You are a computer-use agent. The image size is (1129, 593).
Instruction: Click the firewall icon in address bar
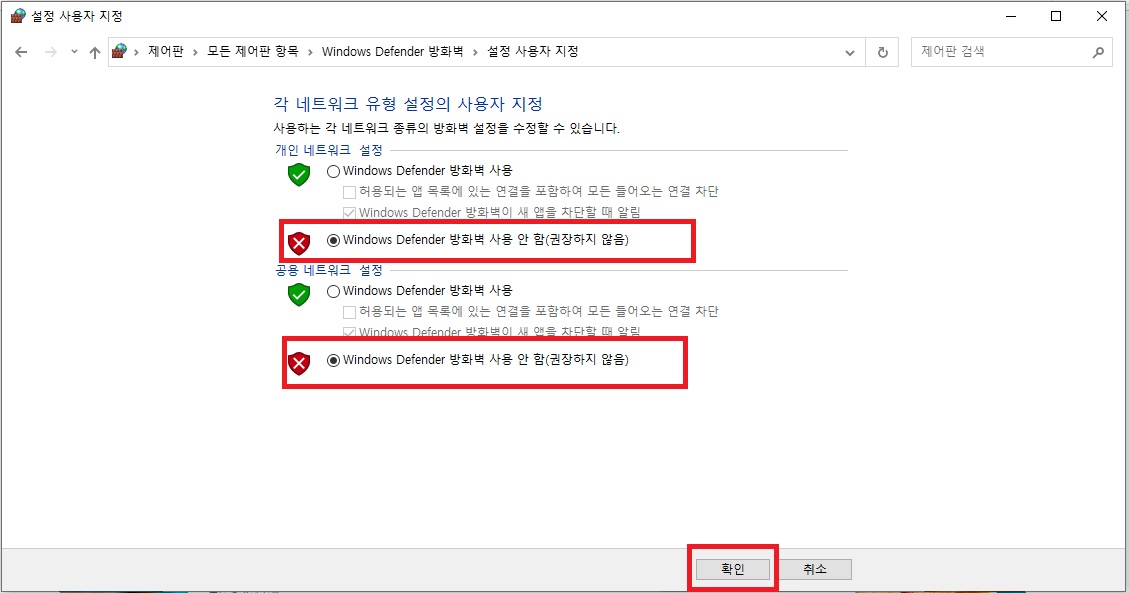pyautogui.click(x=120, y=51)
